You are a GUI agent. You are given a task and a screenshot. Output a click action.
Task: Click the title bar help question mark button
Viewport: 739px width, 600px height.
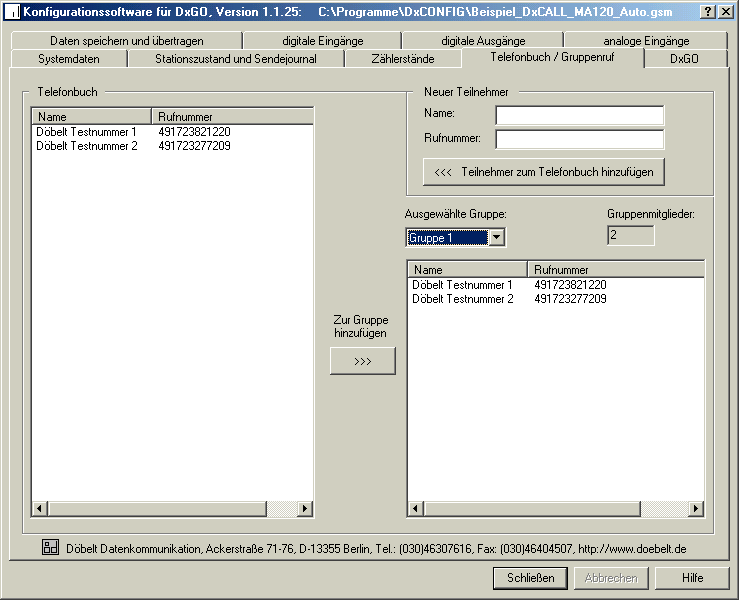tap(708, 12)
